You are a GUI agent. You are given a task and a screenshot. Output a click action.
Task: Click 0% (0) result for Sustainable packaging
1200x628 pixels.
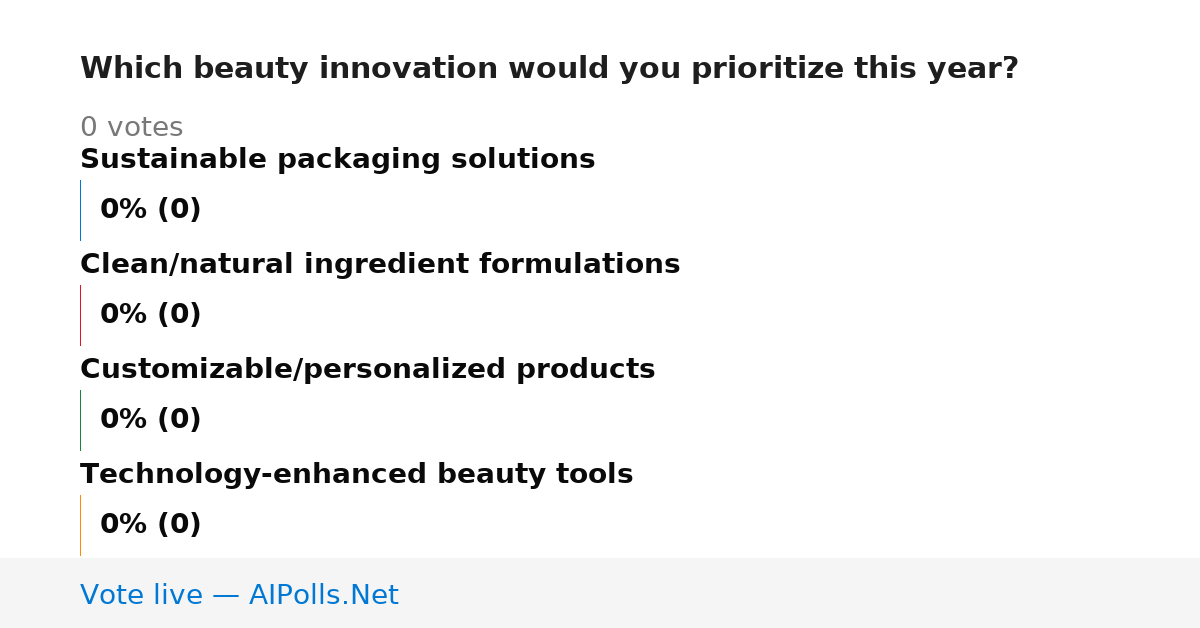(x=150, y=210)
